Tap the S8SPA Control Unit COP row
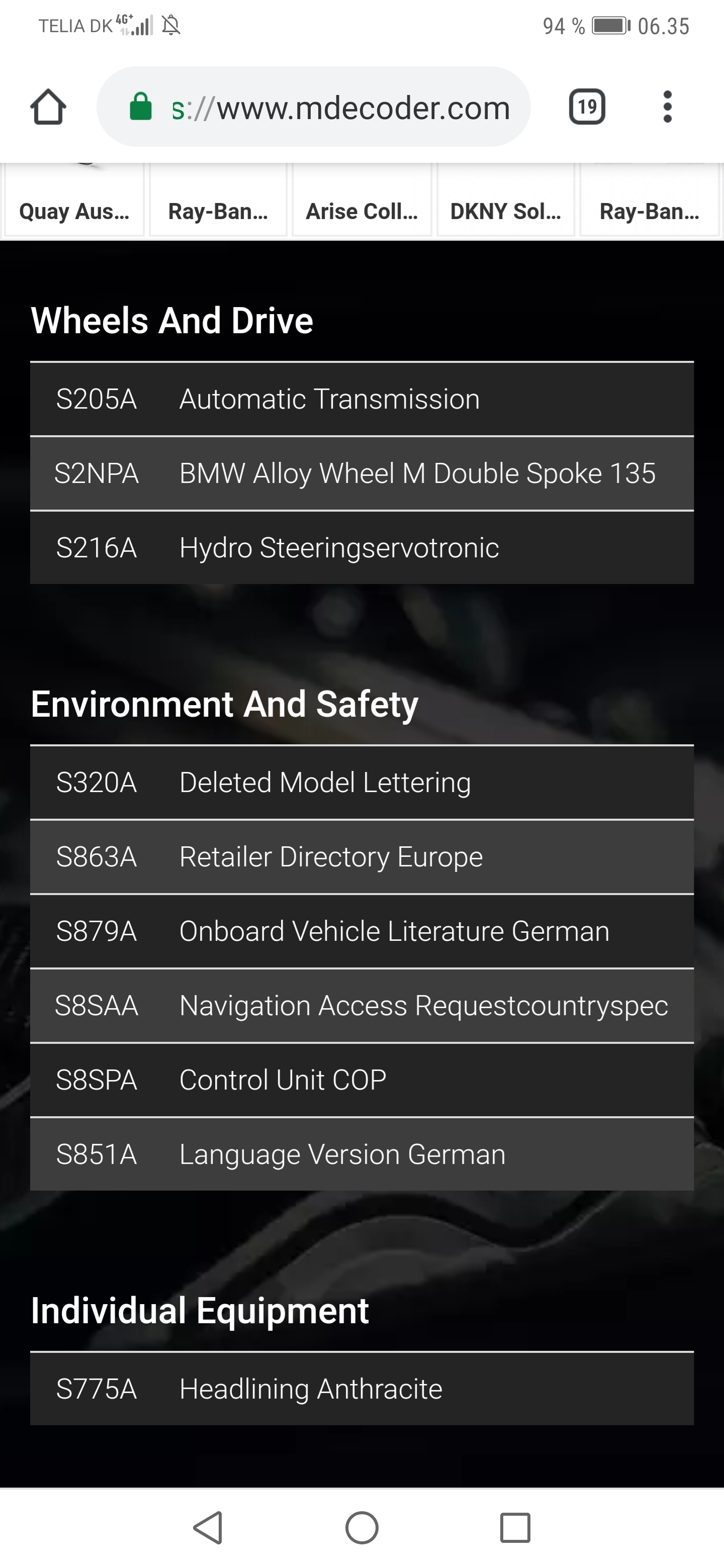724x1568 pixels. (x=361, y=1080)
